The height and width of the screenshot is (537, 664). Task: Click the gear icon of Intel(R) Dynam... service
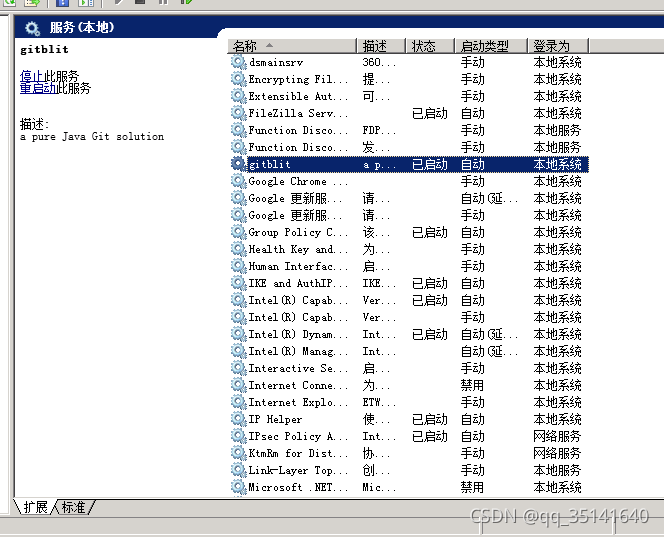pos(238,334)
